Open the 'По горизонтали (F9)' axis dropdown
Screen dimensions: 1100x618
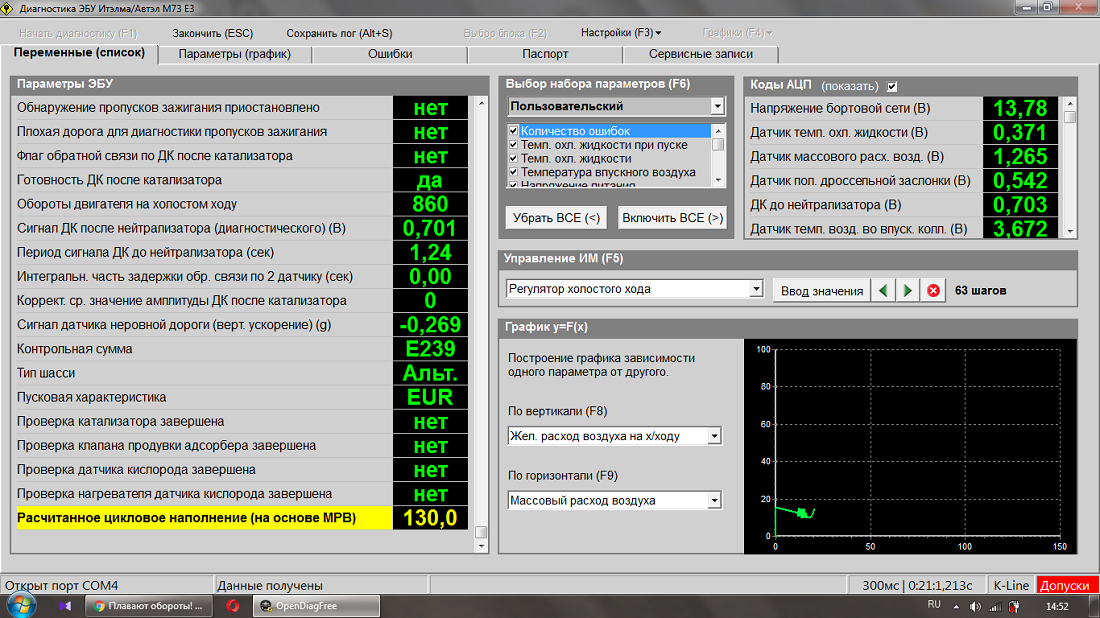point(714,500)
